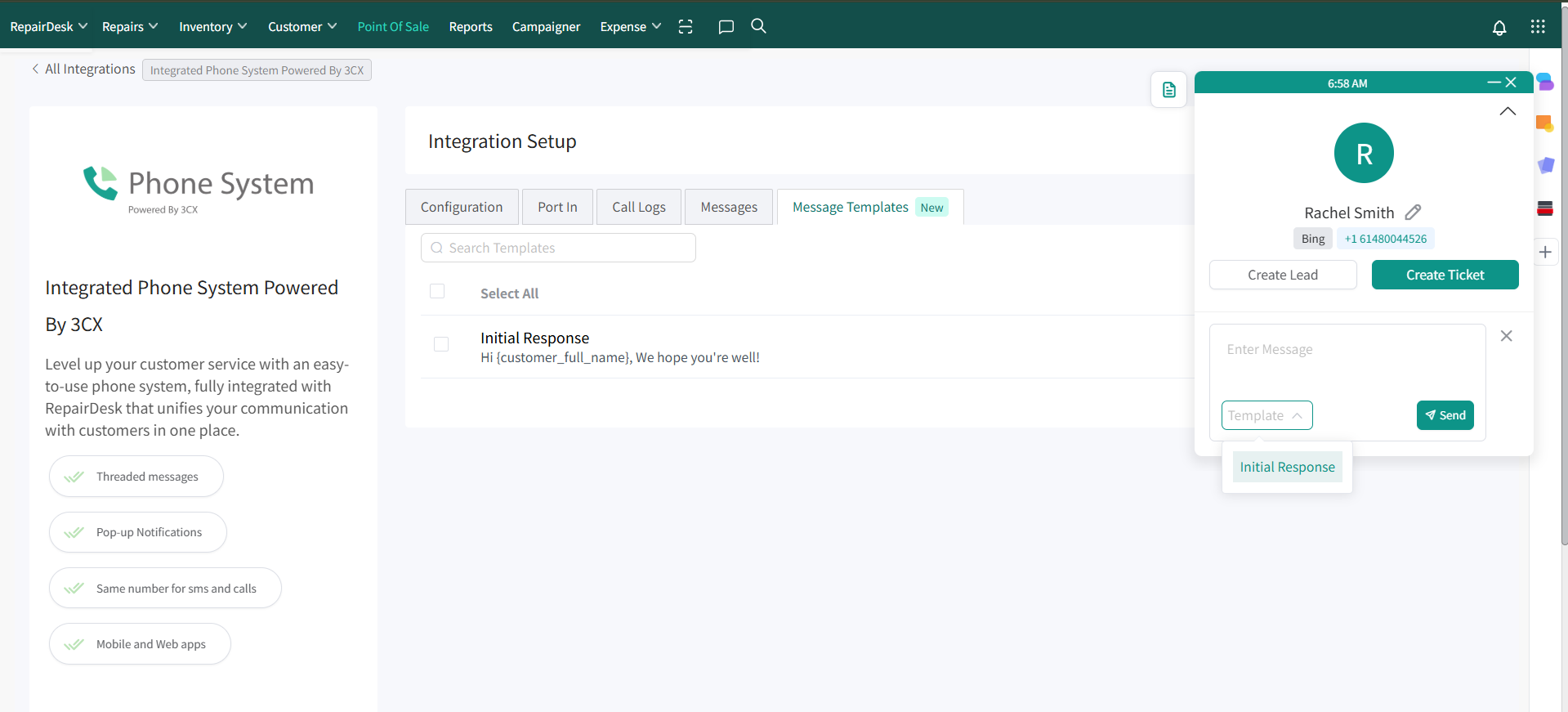Collapse the contact panel with up chevron

(1508, 111)
